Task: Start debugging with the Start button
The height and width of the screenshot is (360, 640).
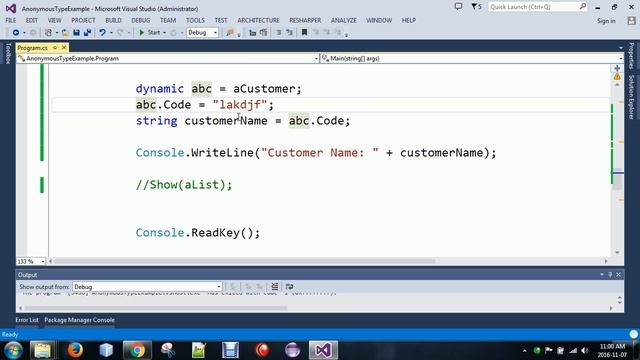Action: [x=149, y=32]
